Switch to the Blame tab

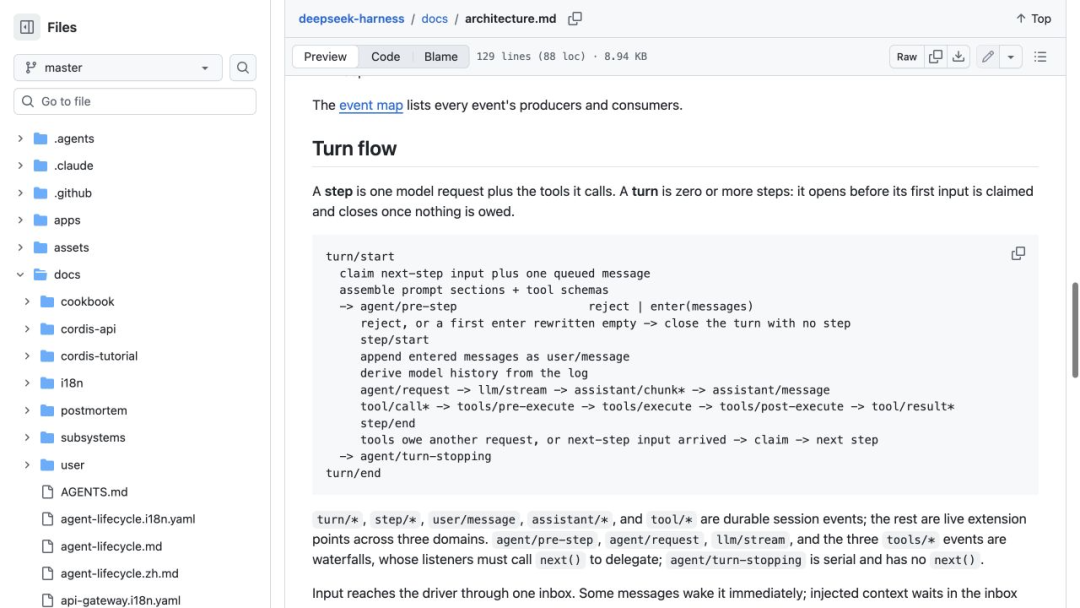[x=441, y=56]
